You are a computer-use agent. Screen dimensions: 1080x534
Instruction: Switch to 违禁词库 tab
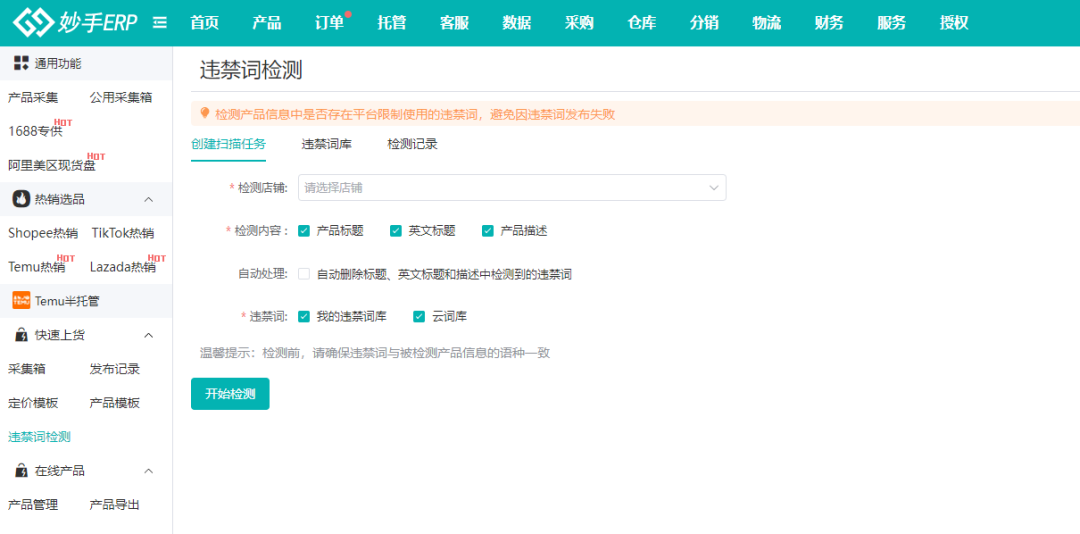(x=326, y=144)
